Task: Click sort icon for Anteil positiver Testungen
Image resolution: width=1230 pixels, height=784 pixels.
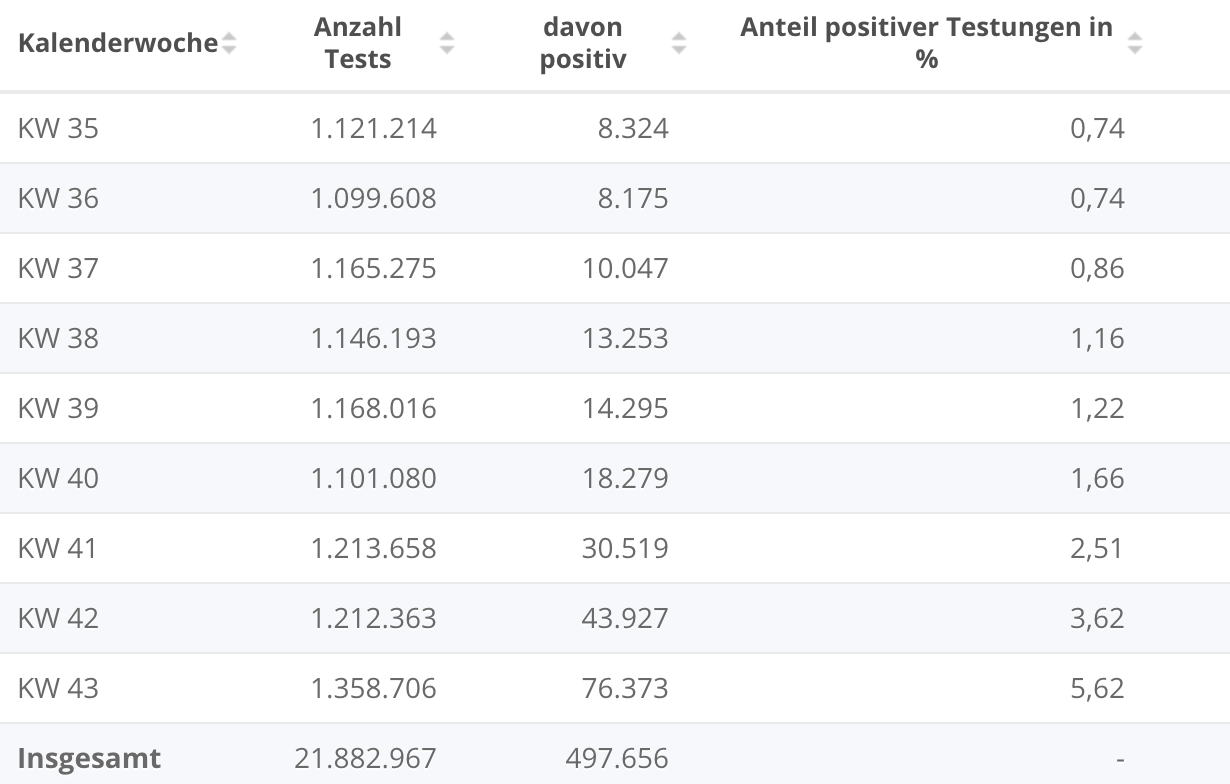Action: (1134, 43)
